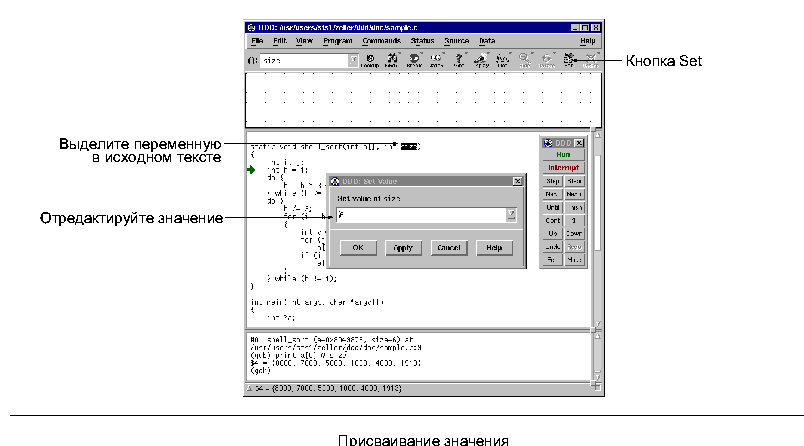Click the Plot toolbar icon

click(503, 60)
